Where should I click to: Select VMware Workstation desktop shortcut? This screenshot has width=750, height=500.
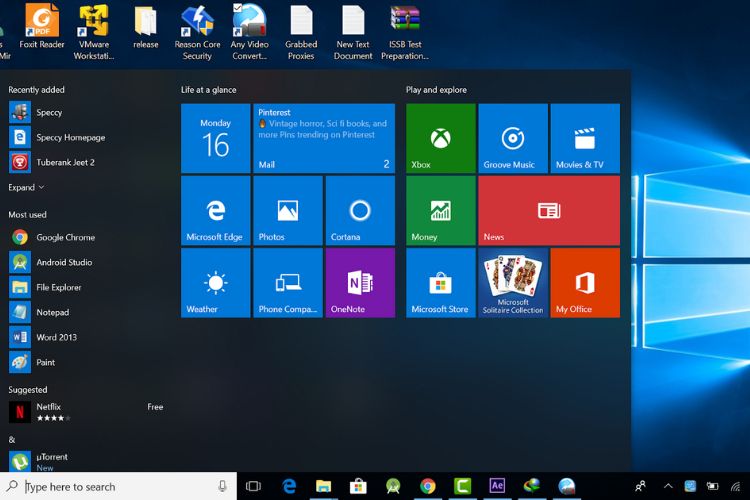coord(94,32)
